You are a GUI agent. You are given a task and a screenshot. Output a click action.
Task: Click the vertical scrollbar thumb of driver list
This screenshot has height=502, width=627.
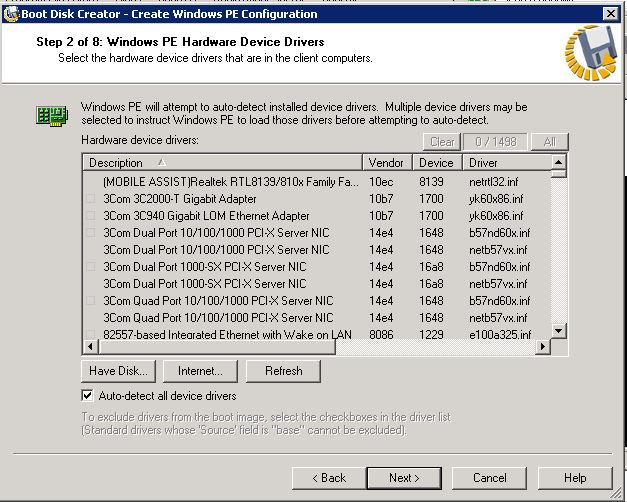(558, 174)
